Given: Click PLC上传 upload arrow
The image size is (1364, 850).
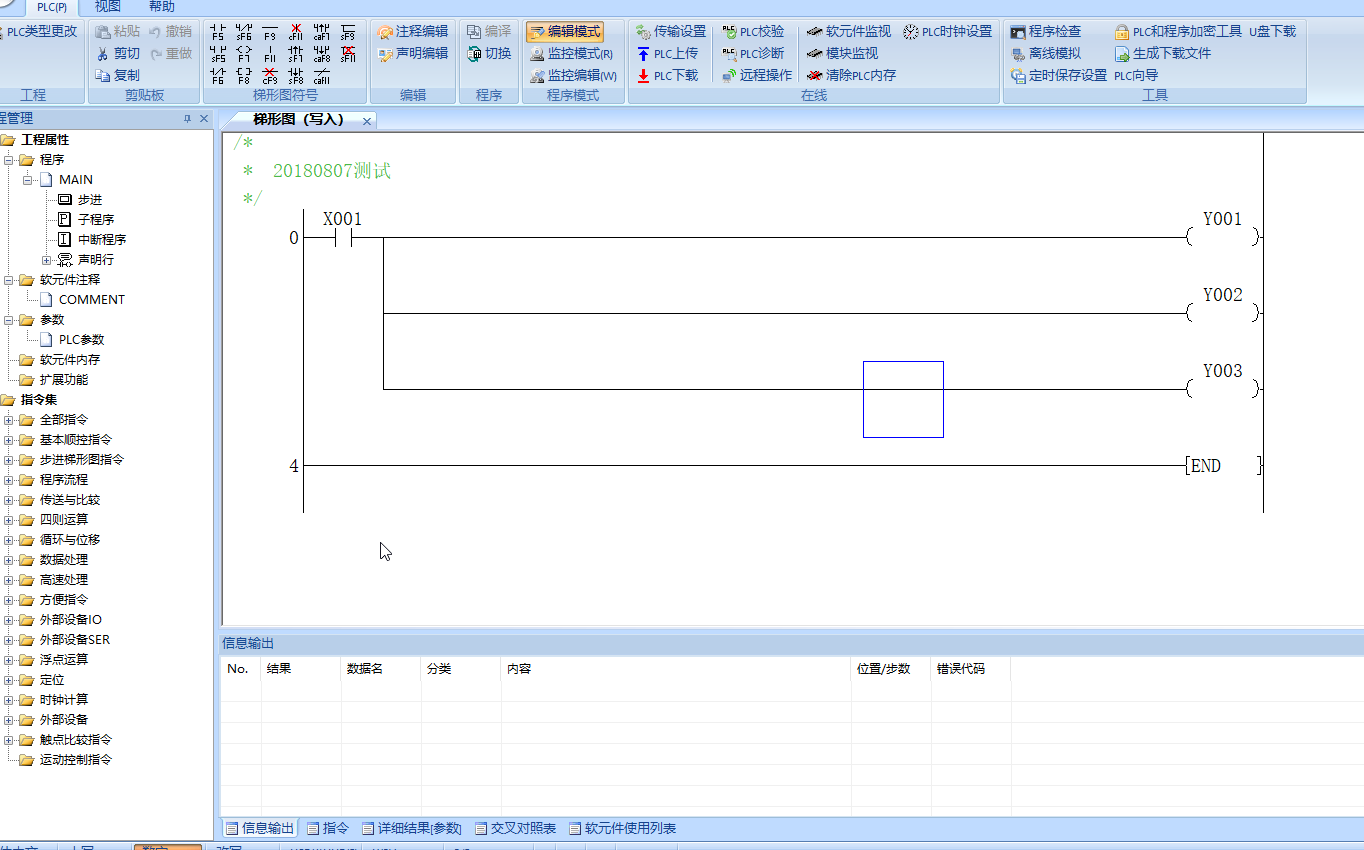Looking at the screenshot, I should tap(667, 53).
